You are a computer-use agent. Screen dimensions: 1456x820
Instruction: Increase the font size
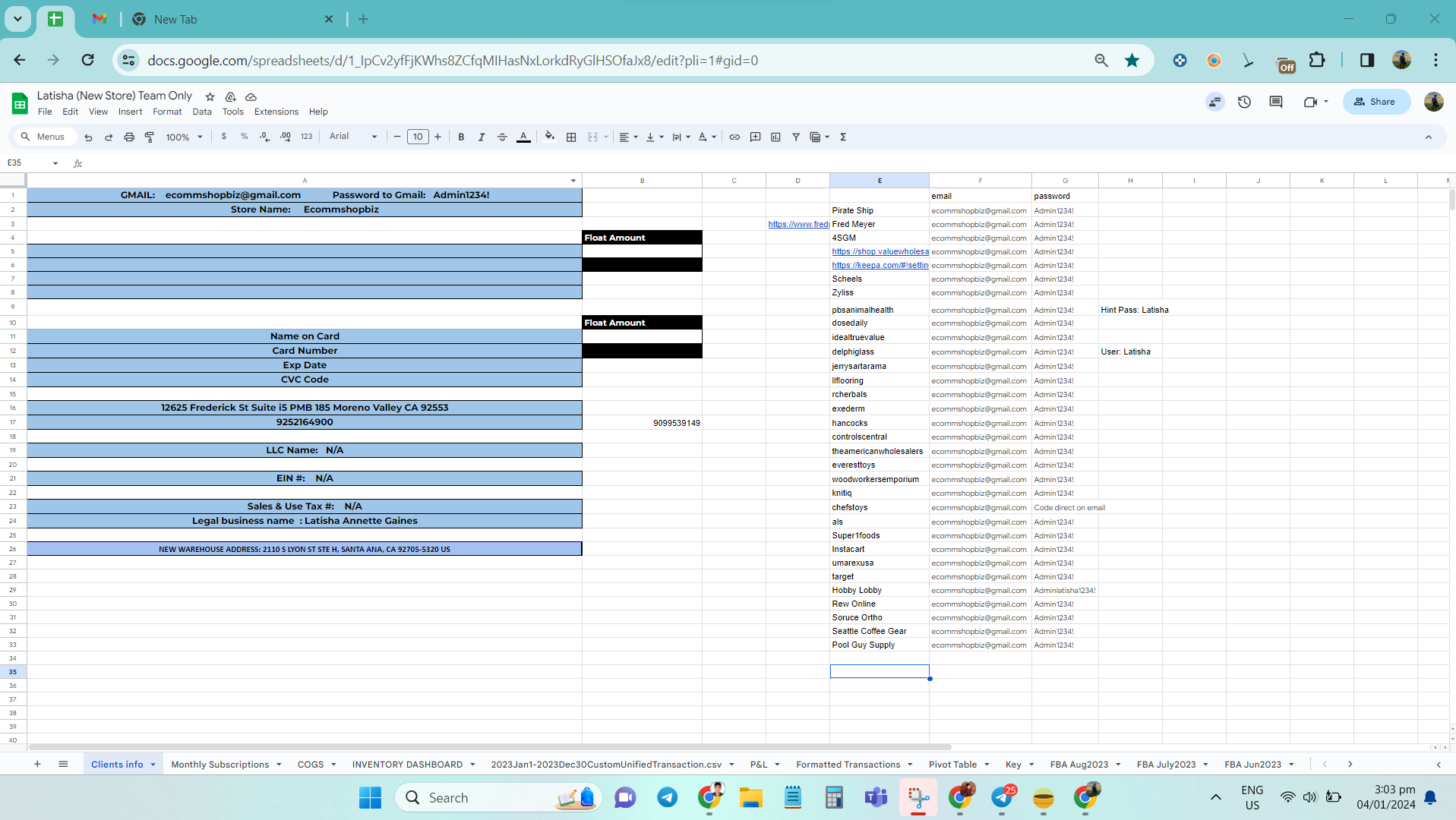click(438, 137)
